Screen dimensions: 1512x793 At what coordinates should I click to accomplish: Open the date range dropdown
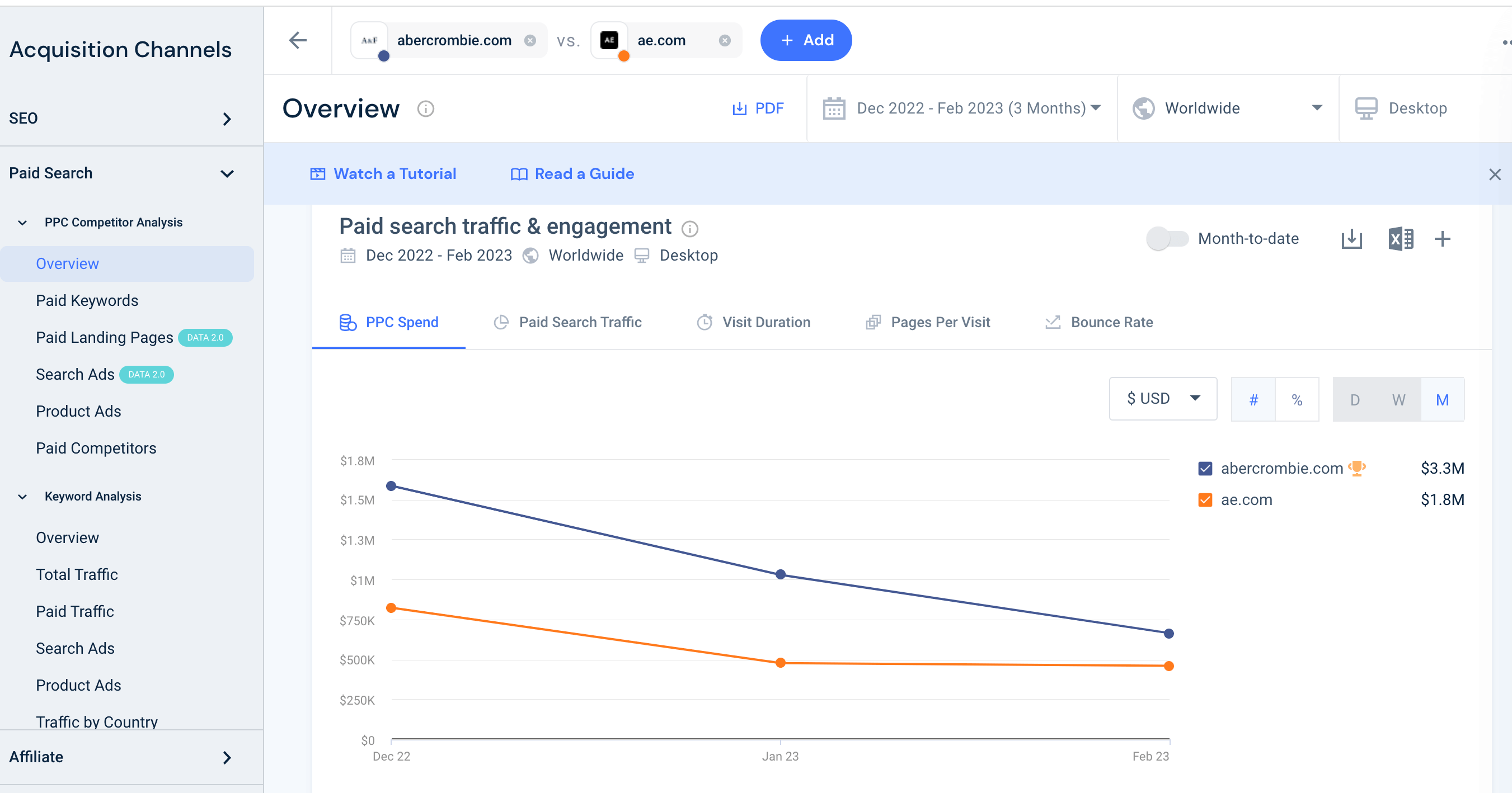(962, 108)
